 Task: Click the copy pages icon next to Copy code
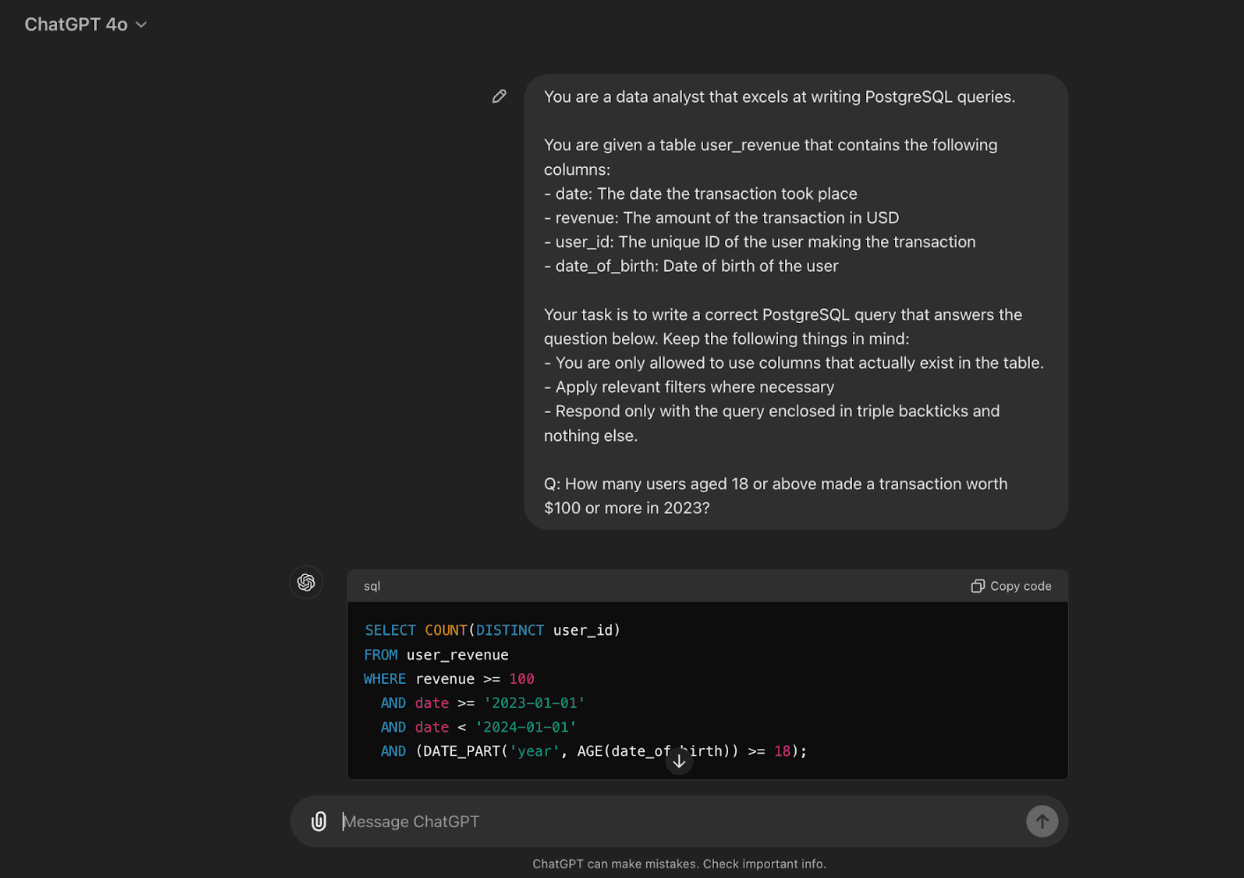tap(977, 586)
